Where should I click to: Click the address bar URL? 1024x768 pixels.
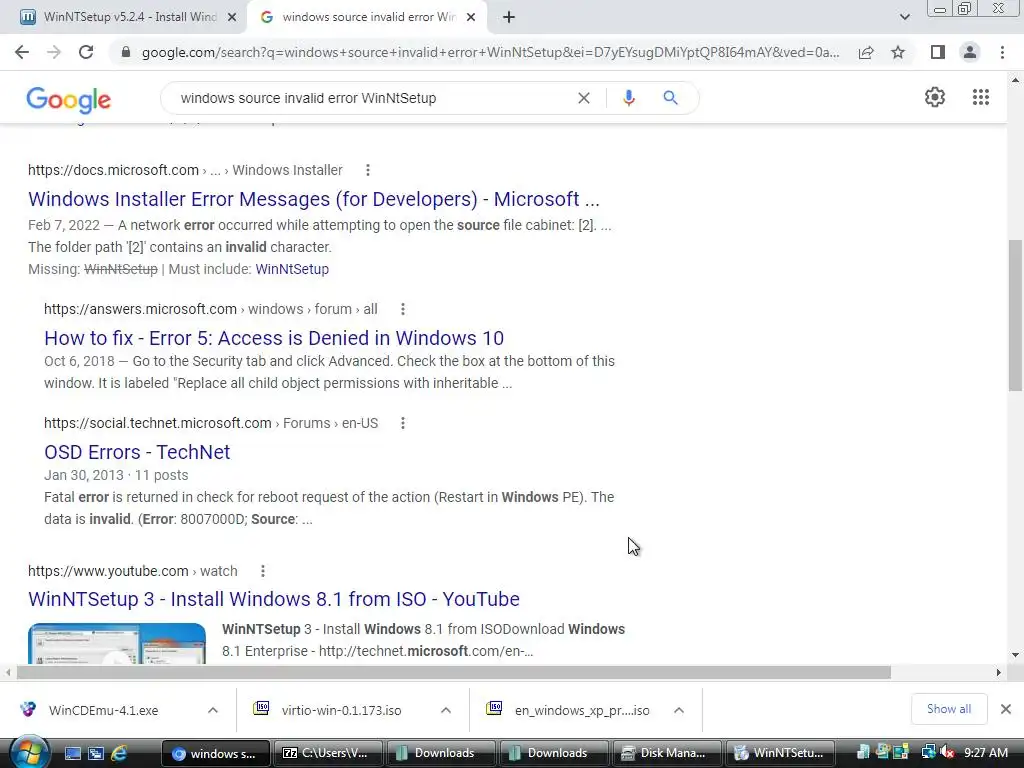click(x=490, y=52)
